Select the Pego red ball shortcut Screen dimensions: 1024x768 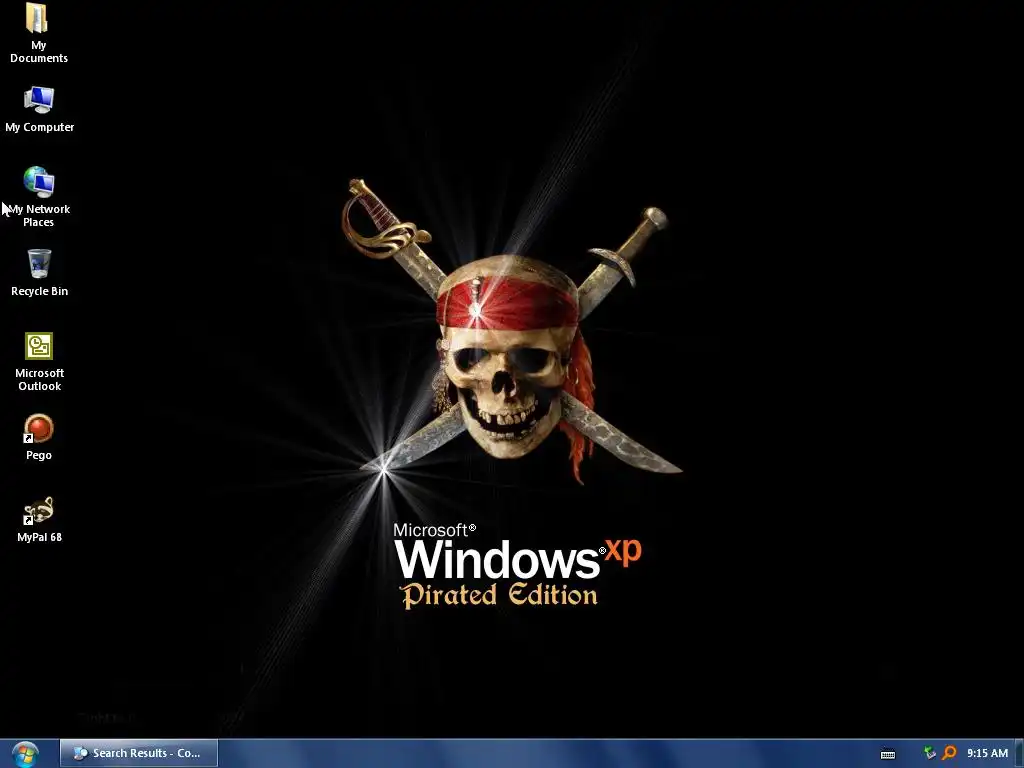[39, 428]
